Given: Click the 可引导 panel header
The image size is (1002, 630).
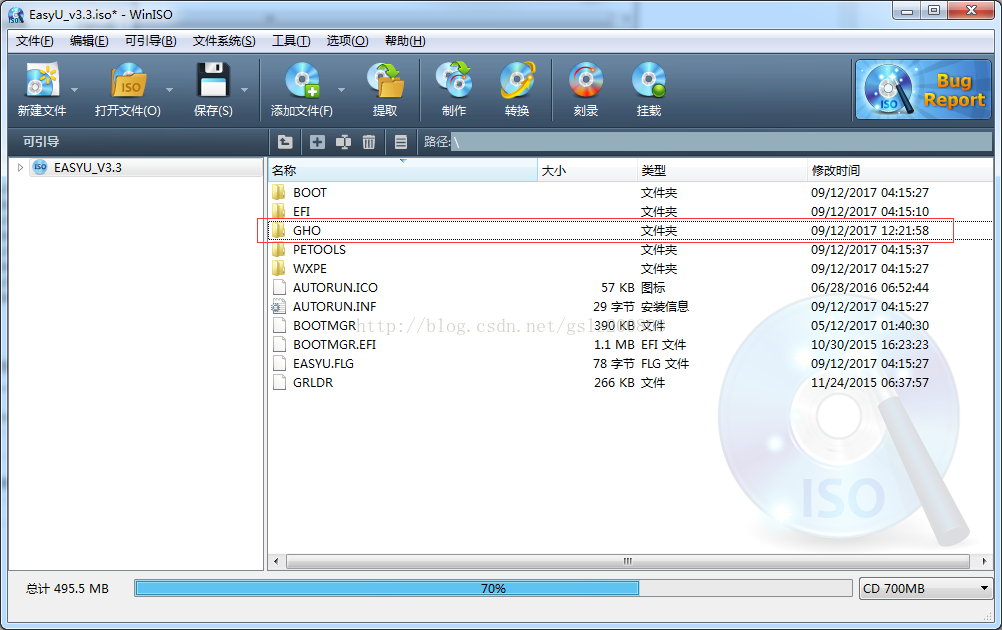Looking at the screenshot, I should pyautogui.click(x=137, y=142).
